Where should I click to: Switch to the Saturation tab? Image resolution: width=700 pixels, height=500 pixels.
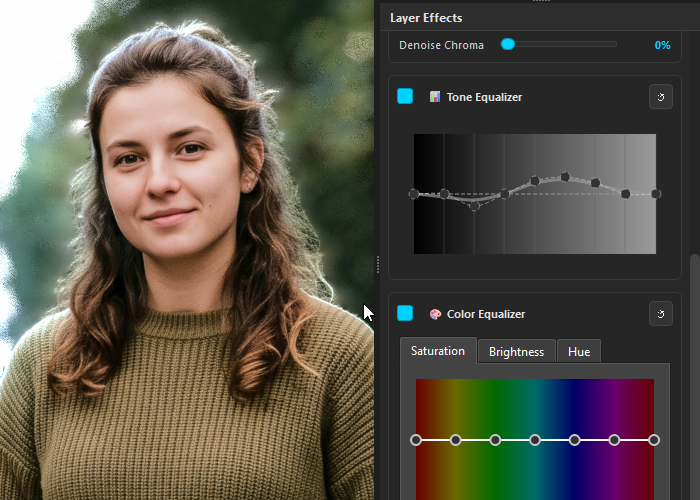click(x=438, y=351)
